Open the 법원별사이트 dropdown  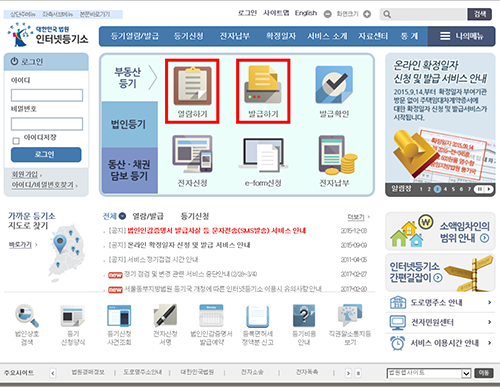click(x=429, y=373)
